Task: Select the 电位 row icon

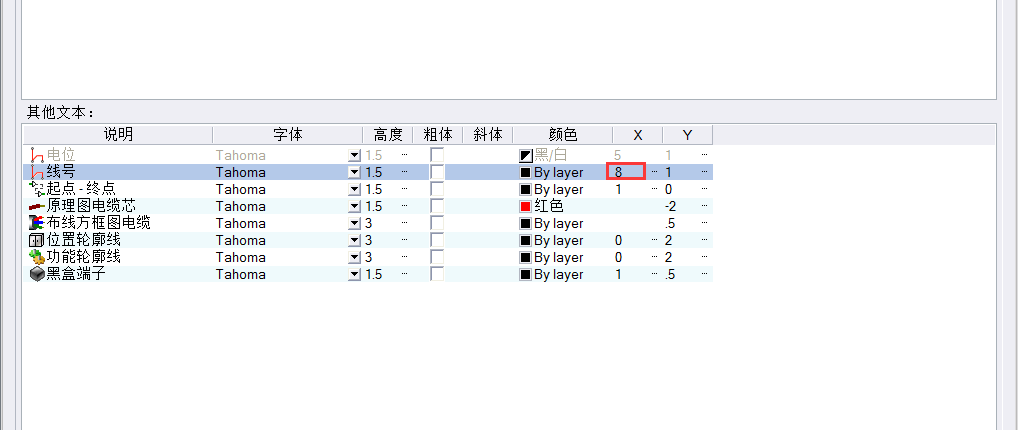Action: coord(37,155)
